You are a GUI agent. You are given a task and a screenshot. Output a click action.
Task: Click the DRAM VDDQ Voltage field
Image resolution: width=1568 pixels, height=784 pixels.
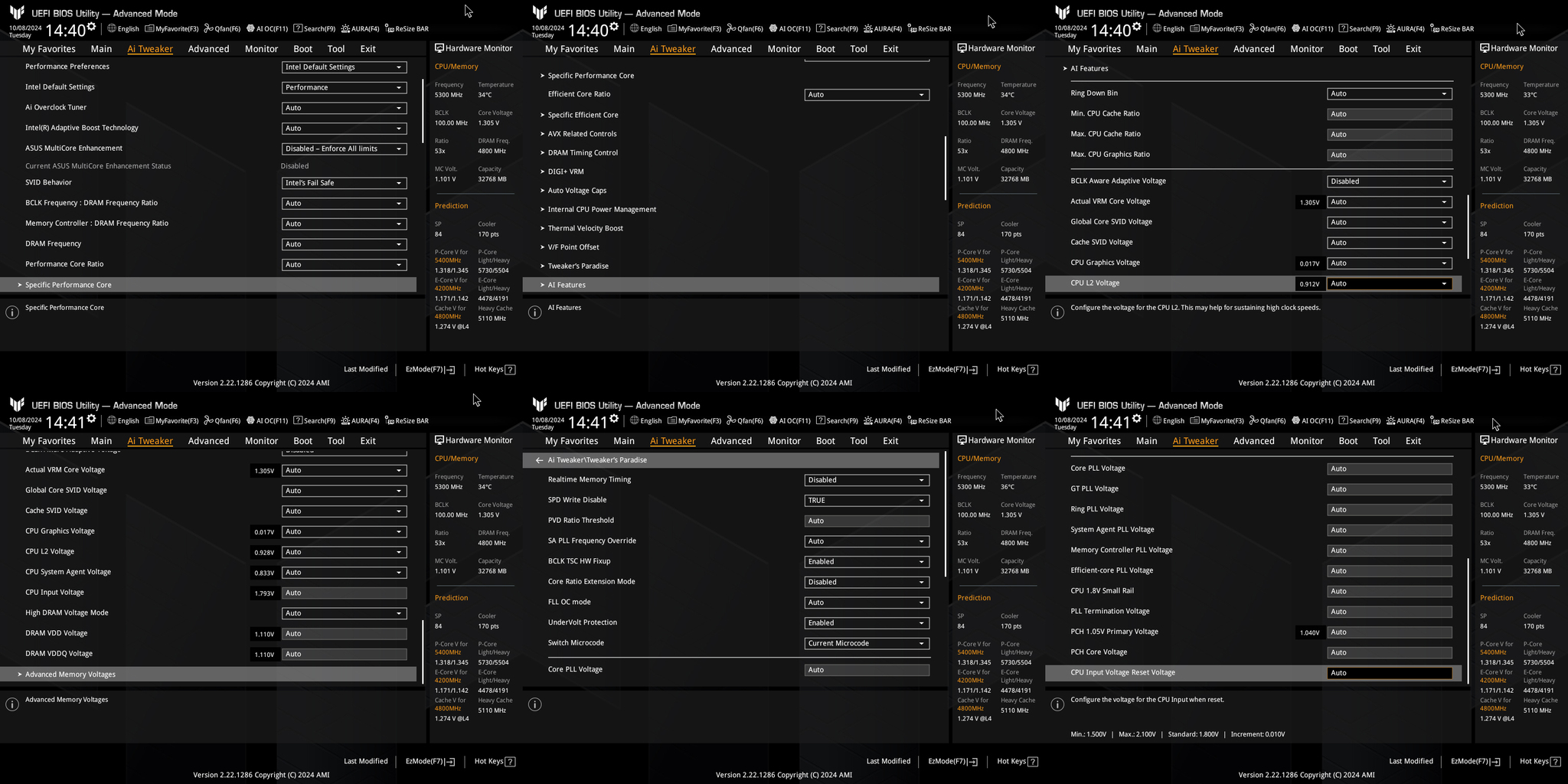(x=344, y=655)
